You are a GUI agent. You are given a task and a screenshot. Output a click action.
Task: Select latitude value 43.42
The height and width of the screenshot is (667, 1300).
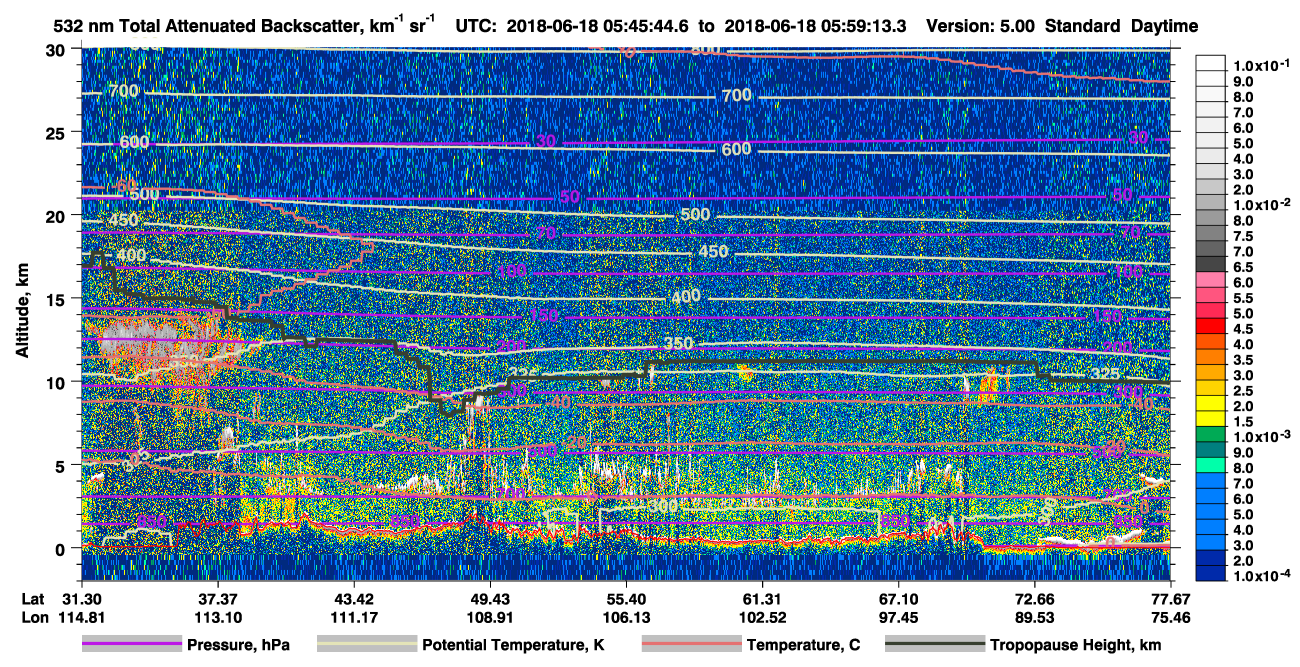pyautogui.click(x=353, y=598)
